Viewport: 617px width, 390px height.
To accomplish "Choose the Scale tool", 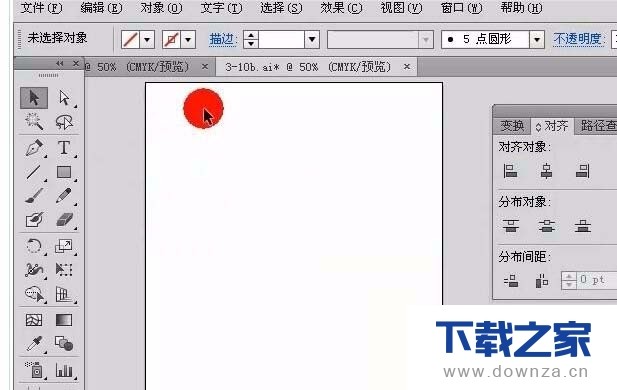I will [64, 246].
